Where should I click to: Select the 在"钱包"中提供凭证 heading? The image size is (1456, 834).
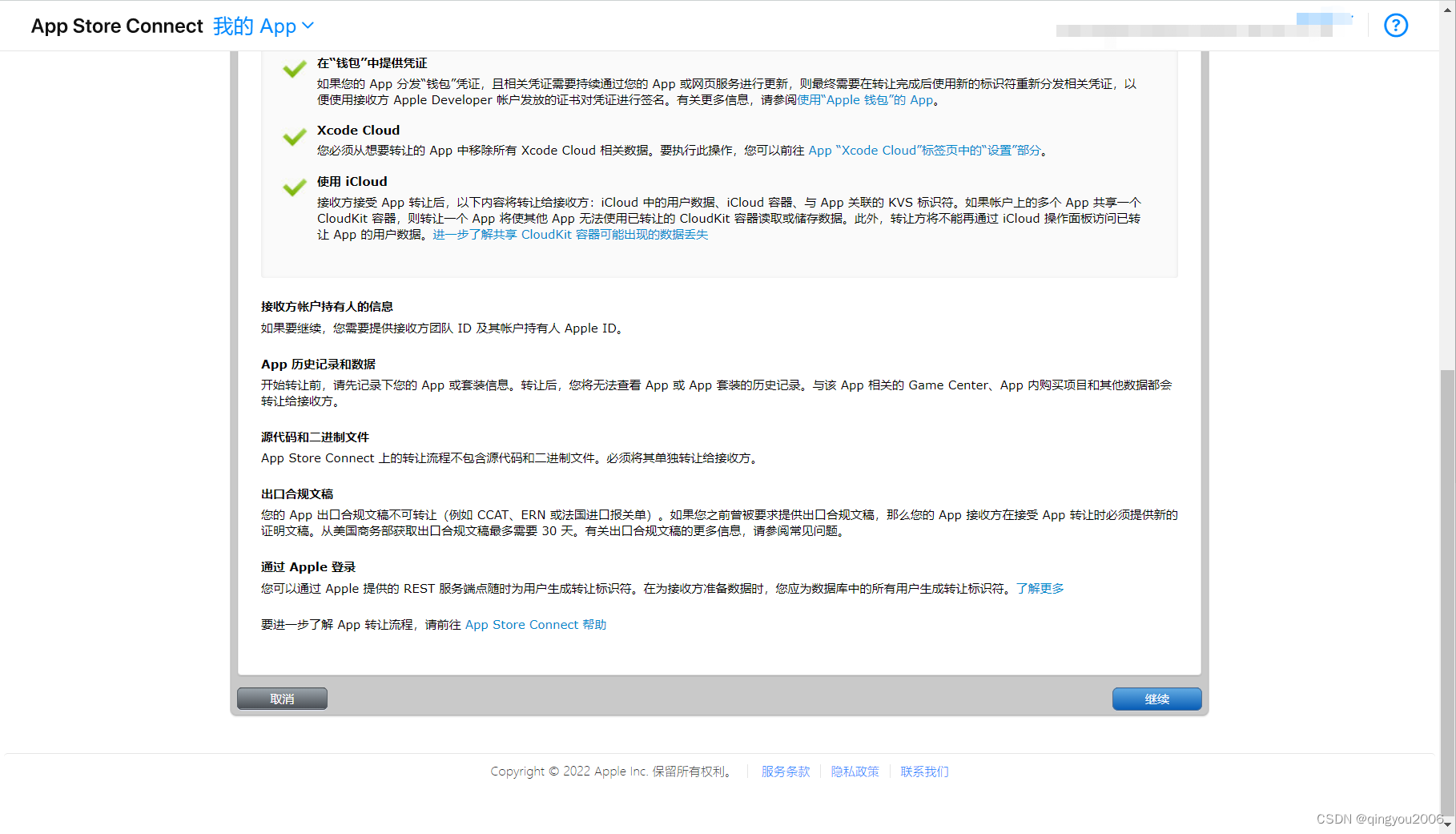click(372, 63)
